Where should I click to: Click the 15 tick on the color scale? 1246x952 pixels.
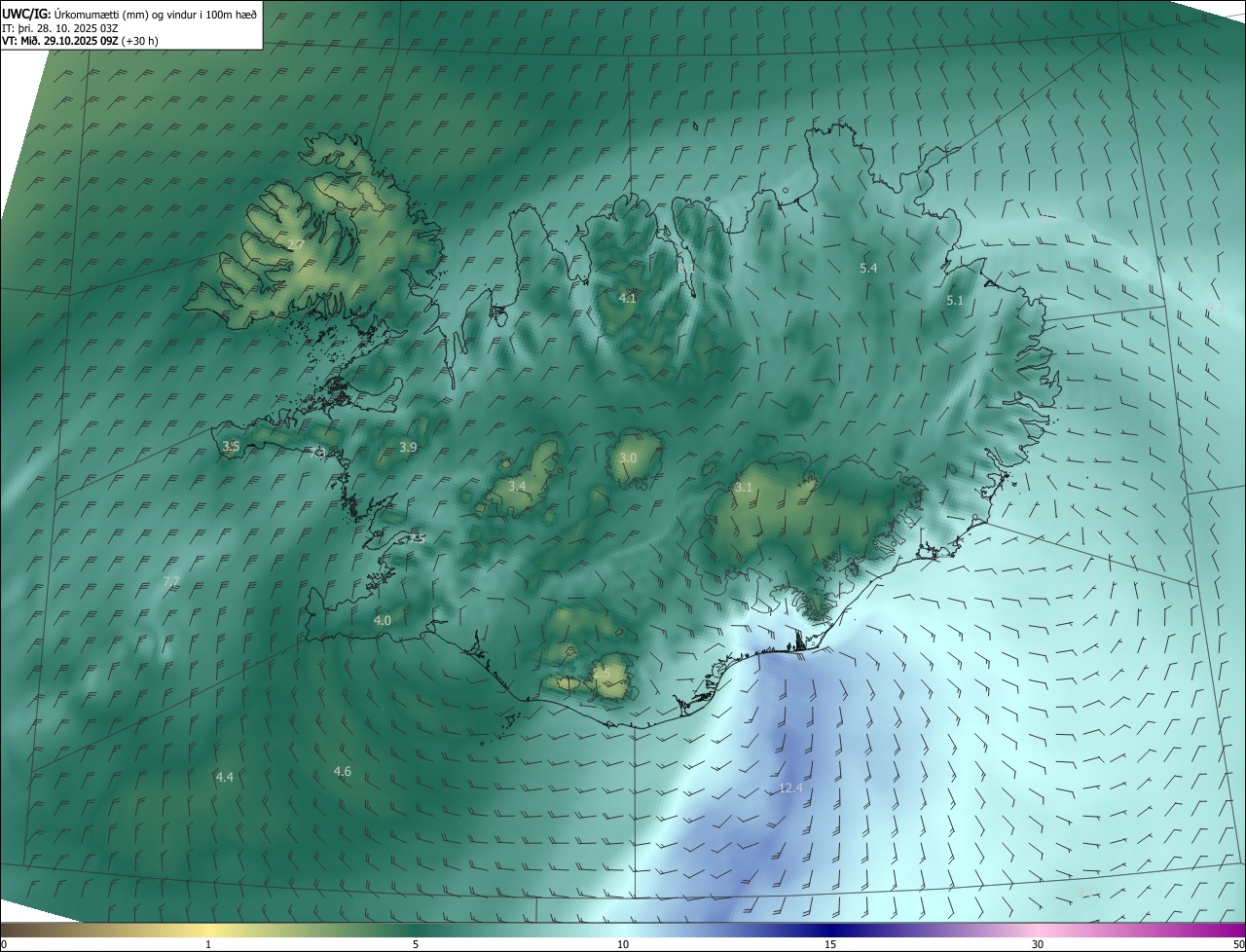click(830, 944)
